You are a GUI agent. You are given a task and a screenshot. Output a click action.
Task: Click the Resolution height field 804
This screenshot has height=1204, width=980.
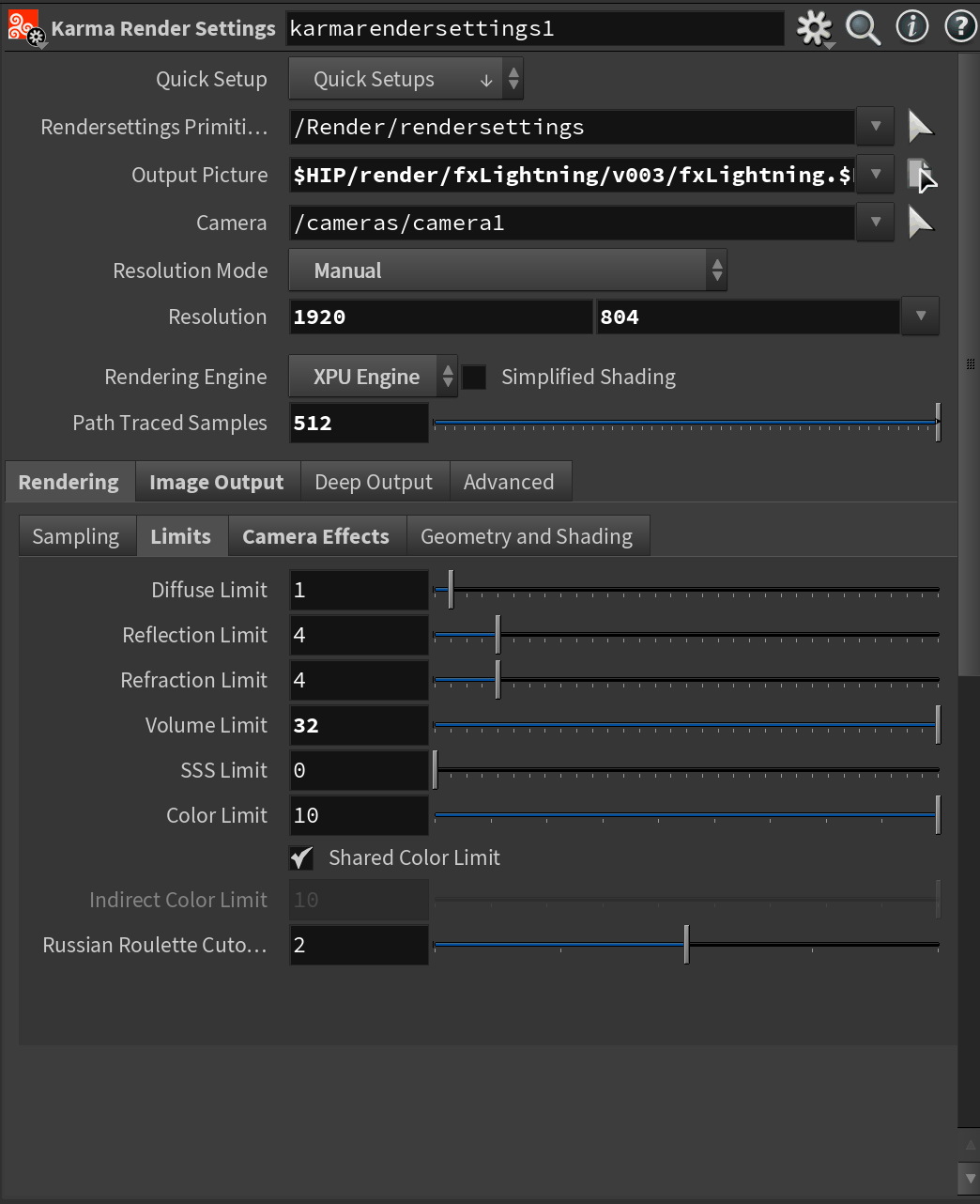tap(748, 316)
